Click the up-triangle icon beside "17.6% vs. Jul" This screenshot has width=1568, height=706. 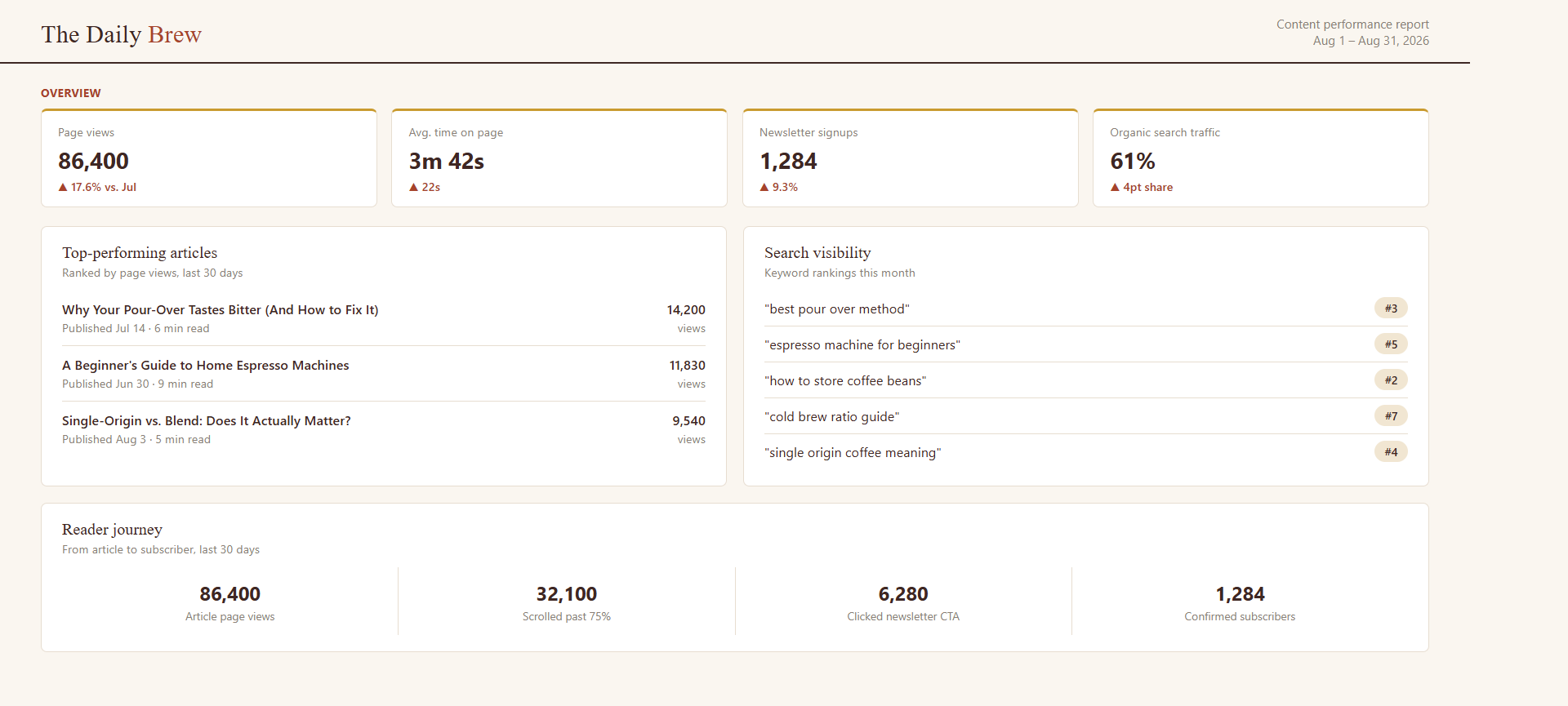point(63,187)
